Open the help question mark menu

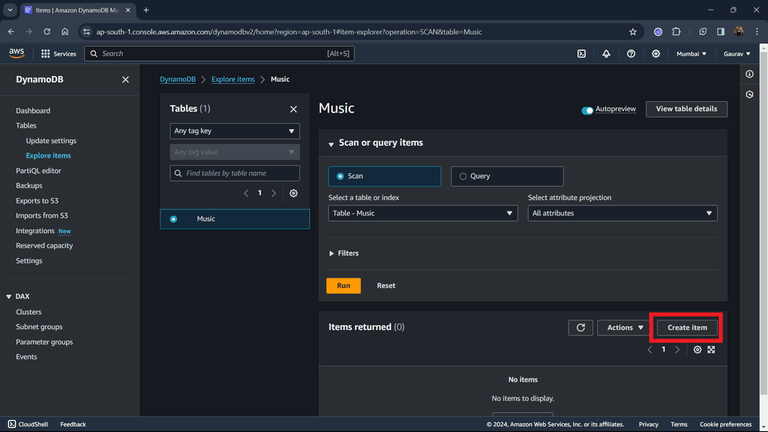click(x=631, y=54)
